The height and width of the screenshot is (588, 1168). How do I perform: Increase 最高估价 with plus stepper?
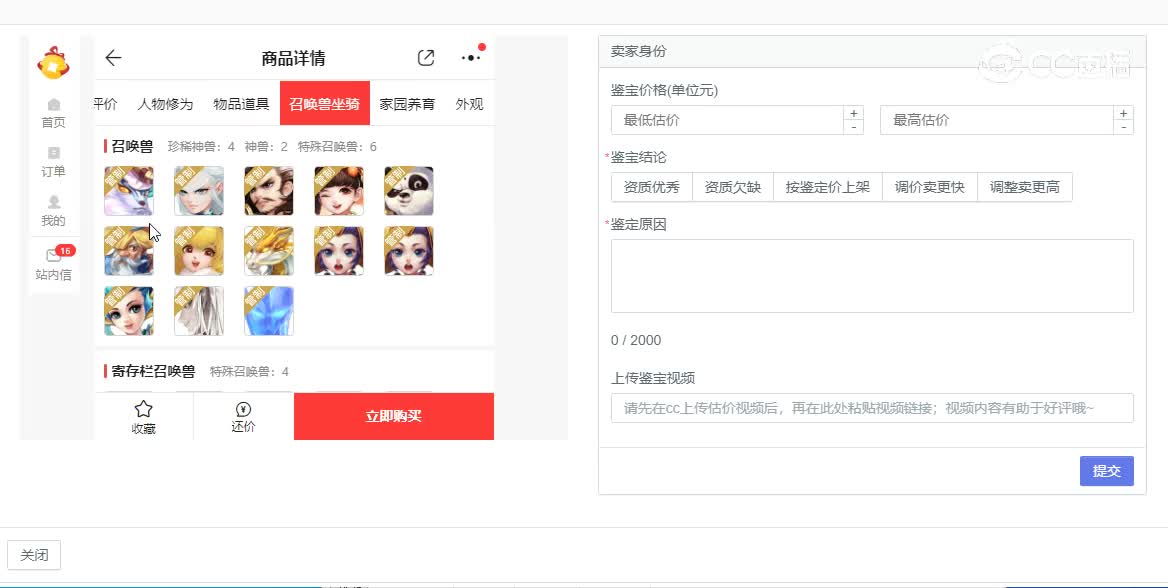tap(1123, 113)
